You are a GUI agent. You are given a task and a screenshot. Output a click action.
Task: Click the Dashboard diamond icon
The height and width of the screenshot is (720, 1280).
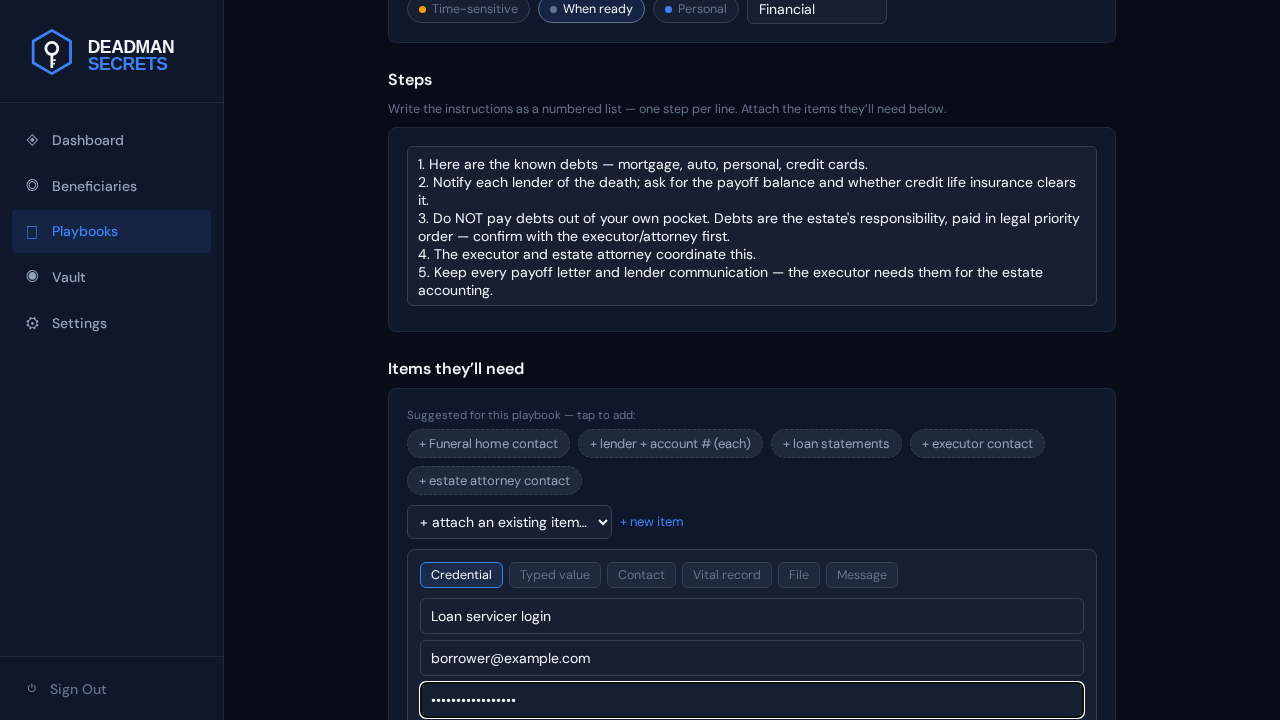point(32,140)
